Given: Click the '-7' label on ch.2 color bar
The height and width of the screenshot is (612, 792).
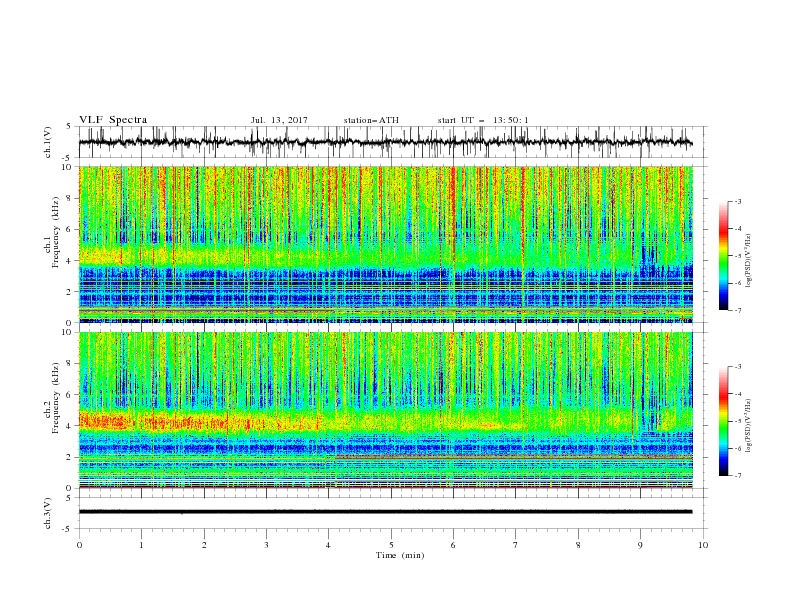Looking at the screenshot, I should pyautogui.click(x=737, y=476).
